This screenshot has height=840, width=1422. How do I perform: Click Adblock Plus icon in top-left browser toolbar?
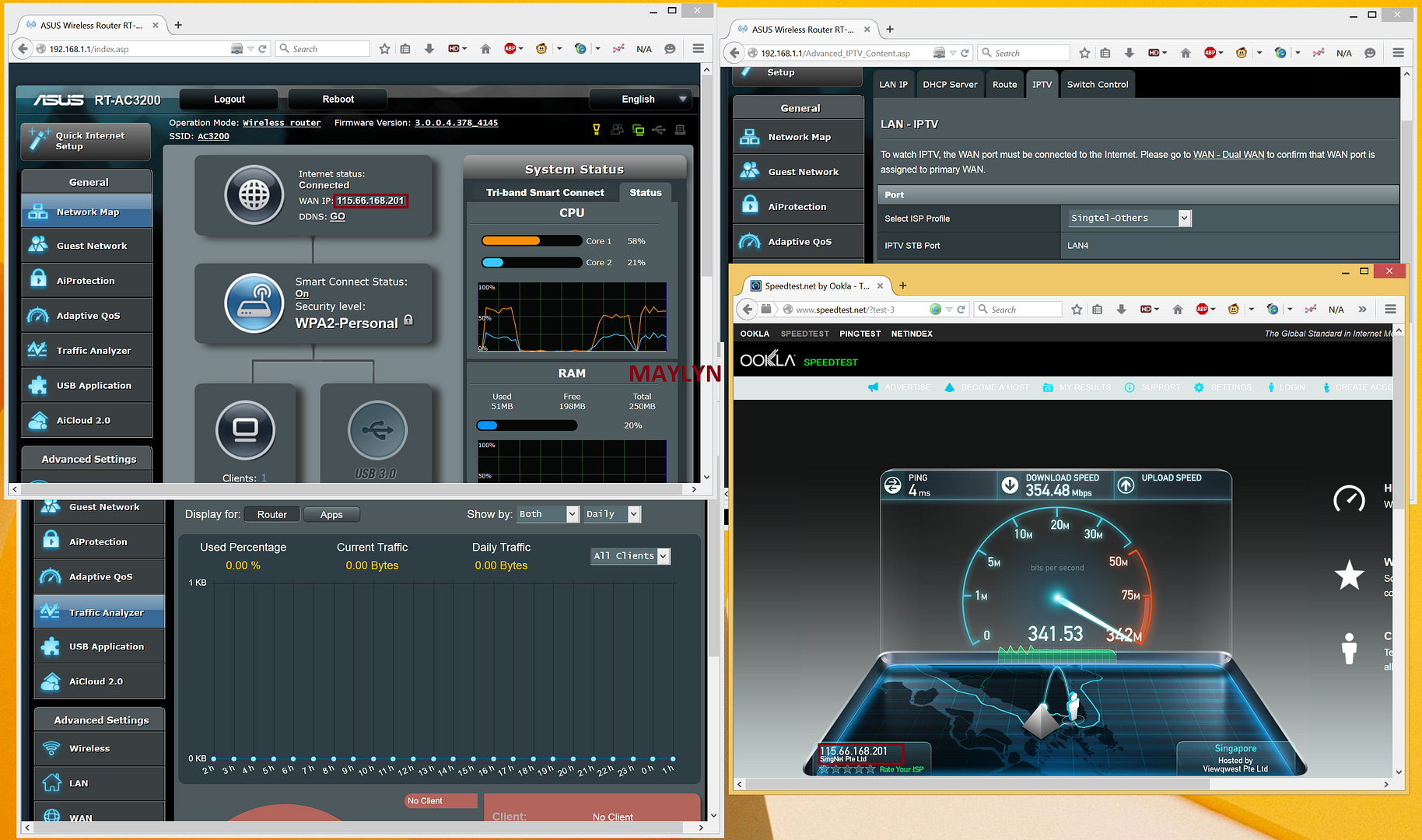pos(510,48)
